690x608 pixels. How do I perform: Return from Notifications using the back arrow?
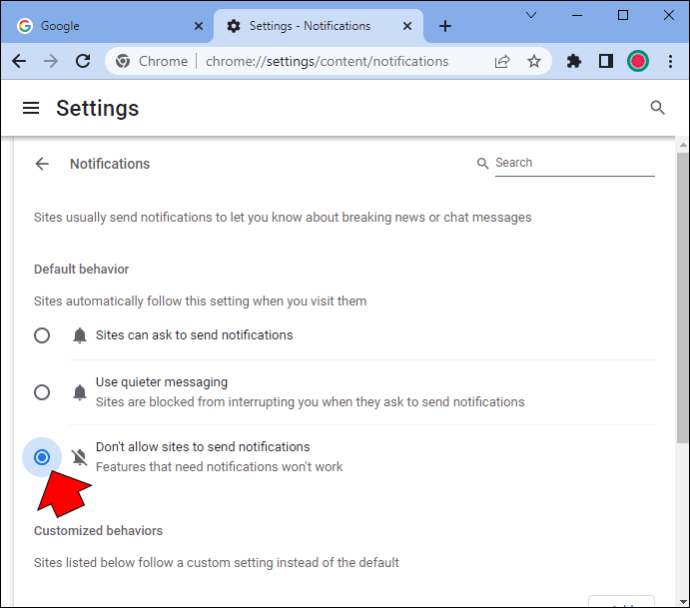click(x=42, y=164)
